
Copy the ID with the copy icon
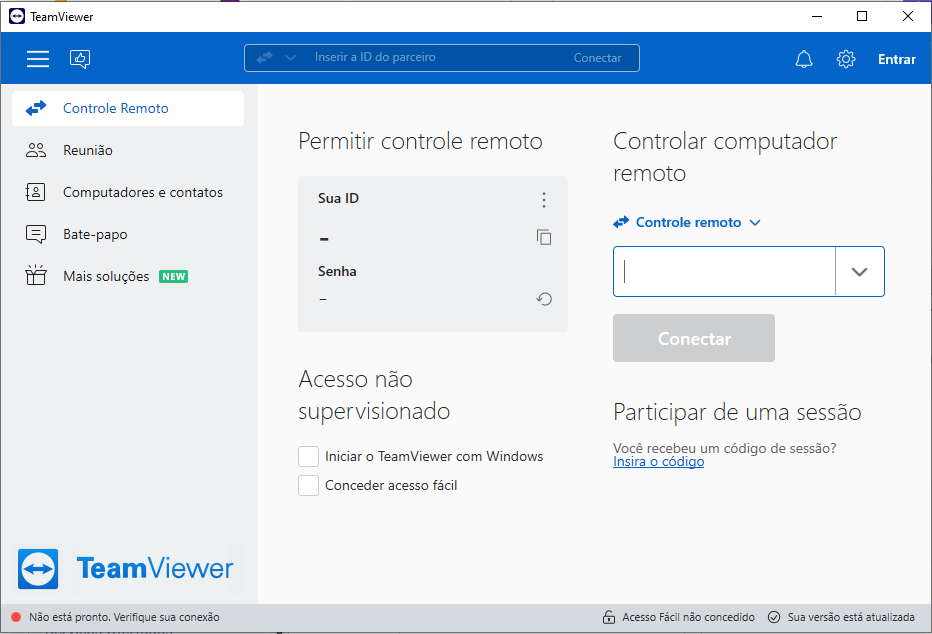pyautogui.click(x=544, y=237)
